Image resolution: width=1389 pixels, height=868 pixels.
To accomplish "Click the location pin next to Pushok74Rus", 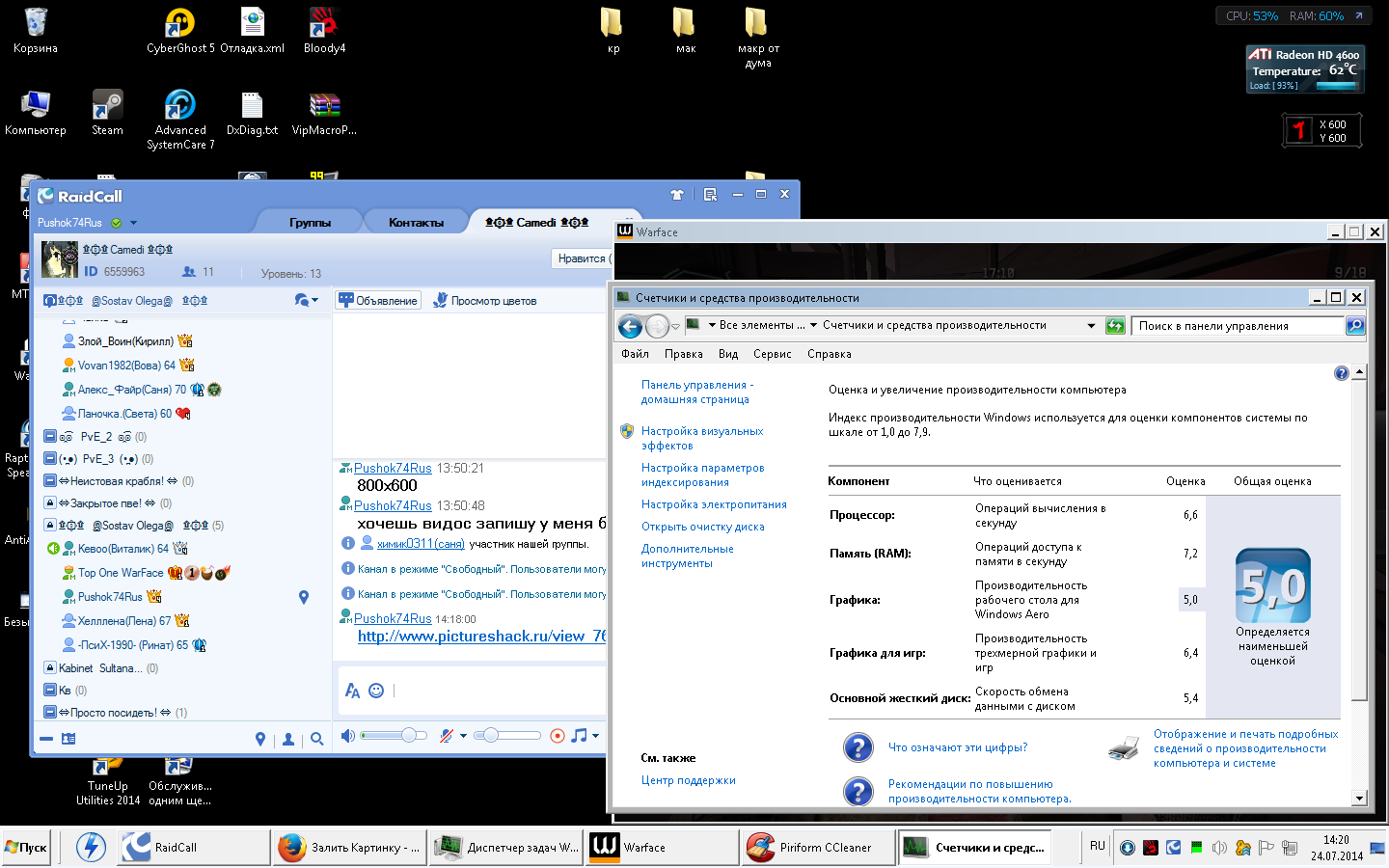I will (304, 597).
